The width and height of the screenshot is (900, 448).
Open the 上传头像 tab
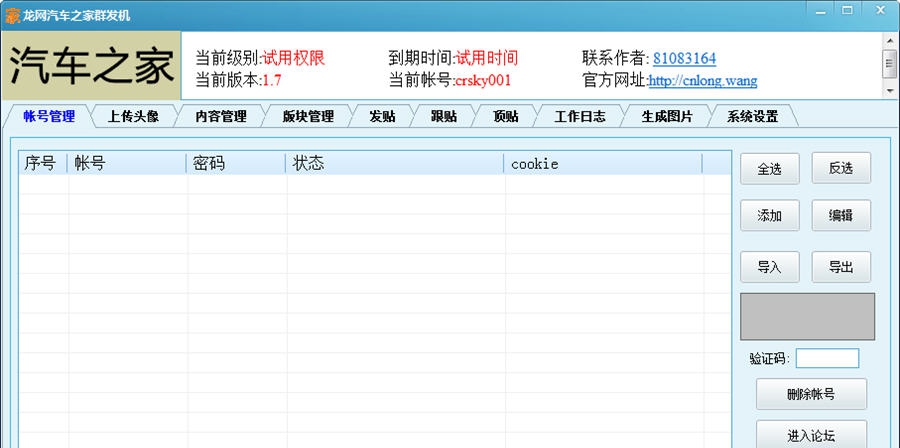(133, 116)
